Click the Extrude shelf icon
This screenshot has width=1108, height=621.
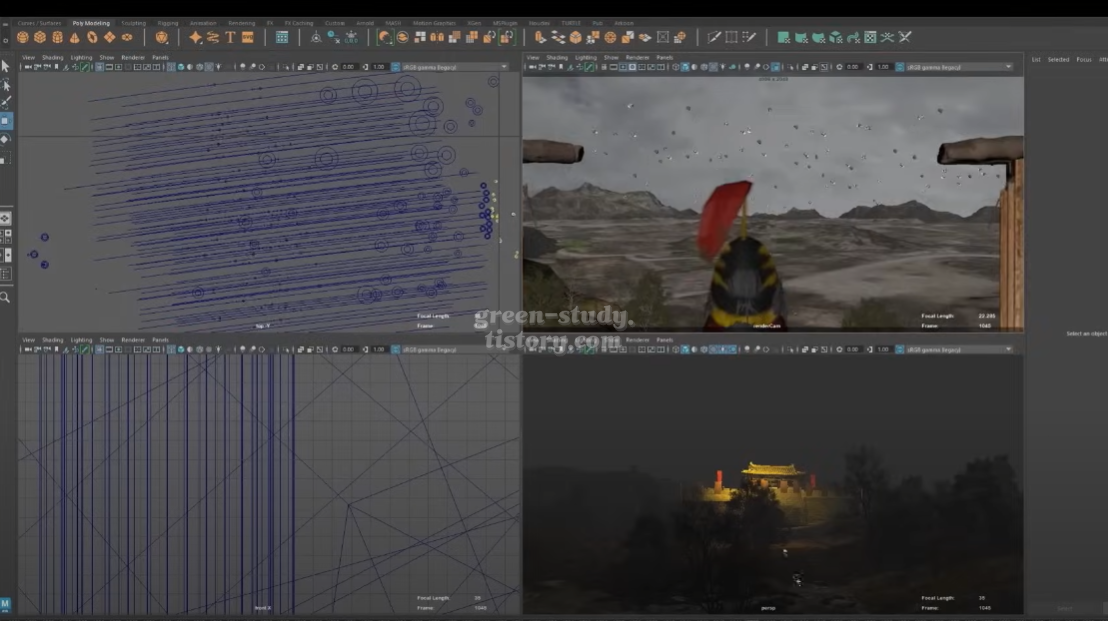click(541, 37)
